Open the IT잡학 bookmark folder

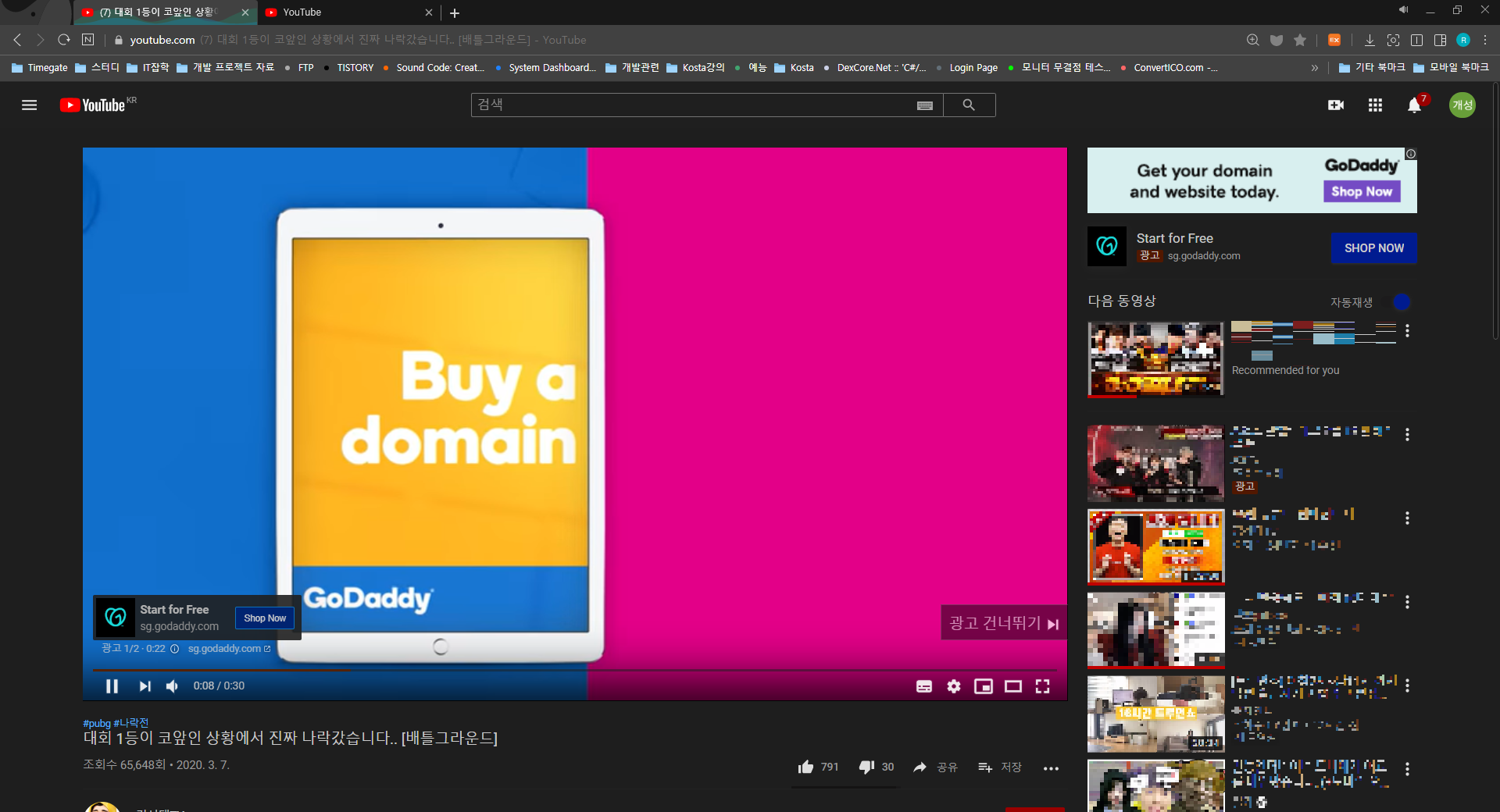click(148, 68)
